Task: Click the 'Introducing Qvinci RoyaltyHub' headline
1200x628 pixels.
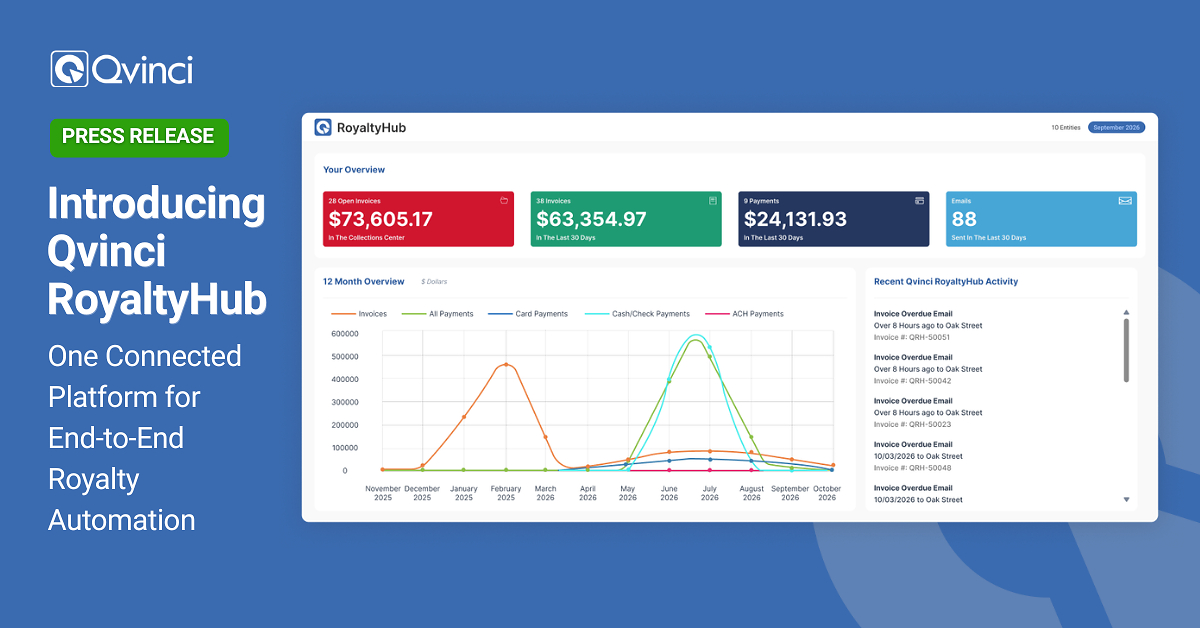Action: point(158,252)
